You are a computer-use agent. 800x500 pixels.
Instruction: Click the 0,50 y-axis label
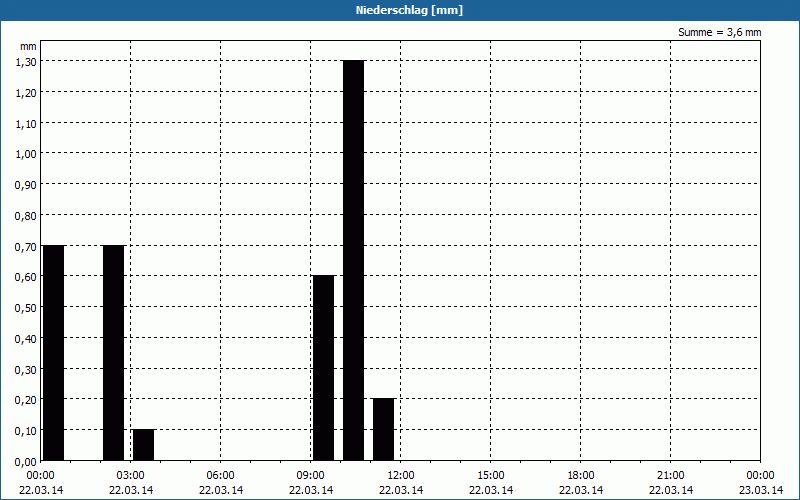click(x=27, y=307)
